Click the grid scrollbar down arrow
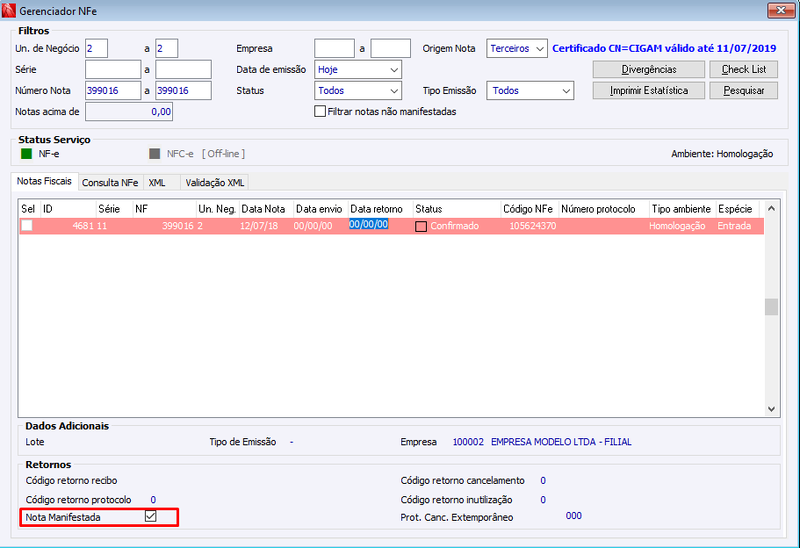800x548 pixels. (x=771, y=409)
